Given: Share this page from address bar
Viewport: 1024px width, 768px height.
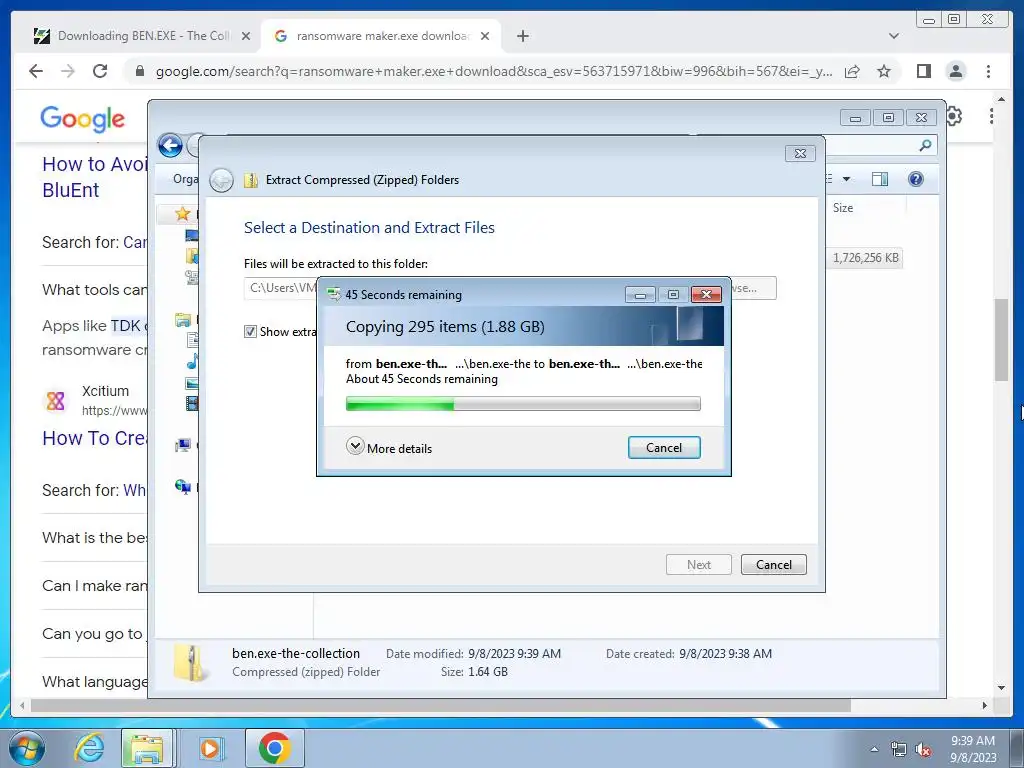Looking at the screenshot, I should click(x=852, y=71).
